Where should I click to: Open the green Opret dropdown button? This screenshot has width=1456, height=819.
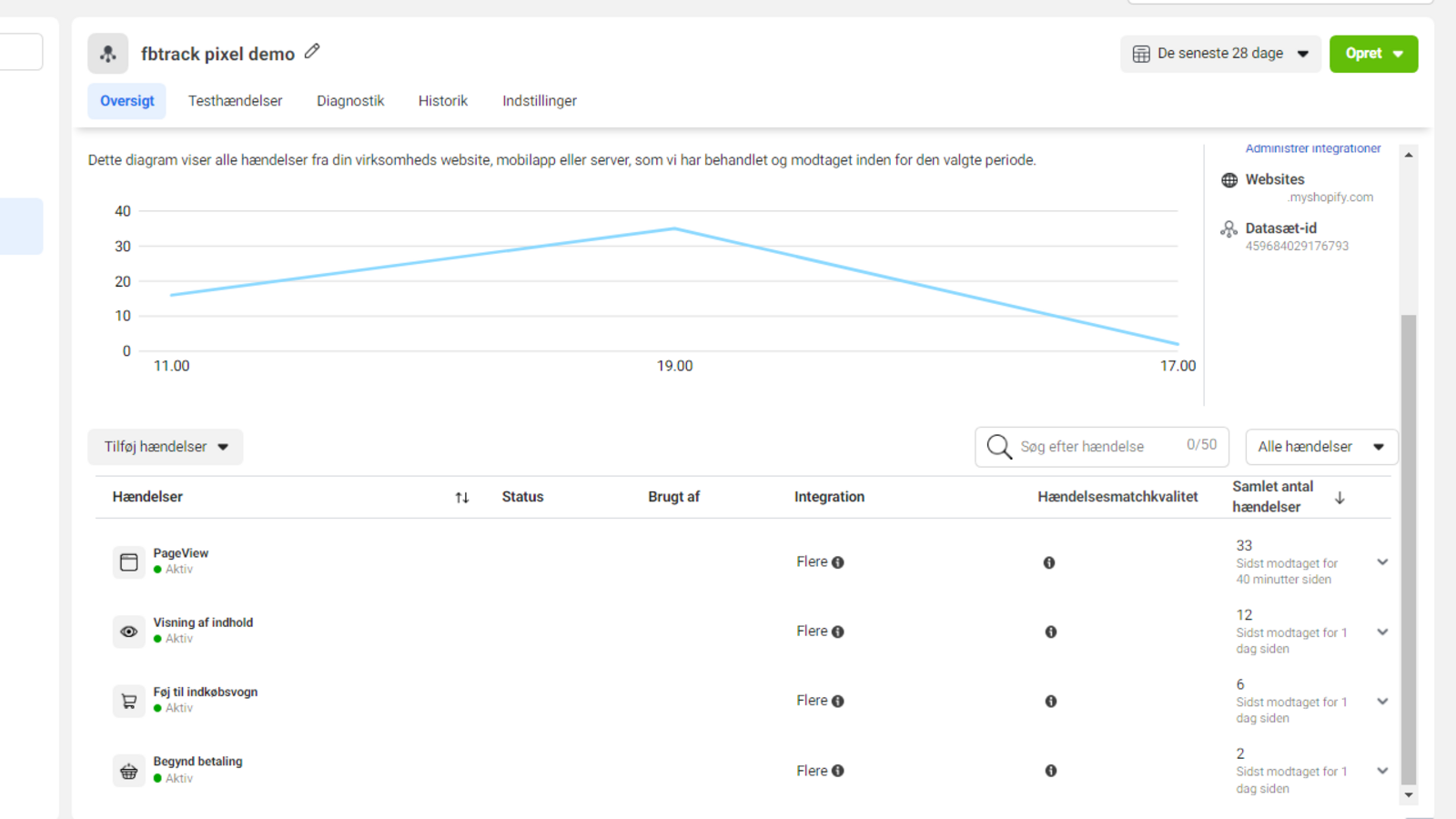(1373, 54)
